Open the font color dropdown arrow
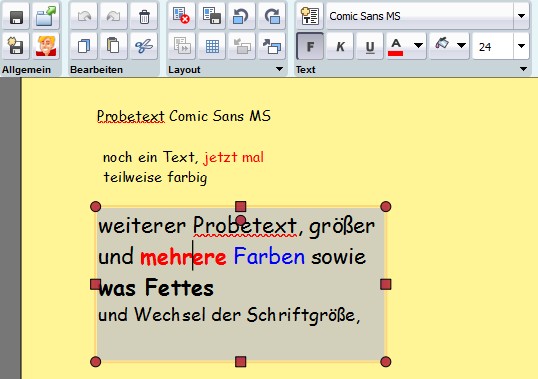 click(x=418, y=46)
